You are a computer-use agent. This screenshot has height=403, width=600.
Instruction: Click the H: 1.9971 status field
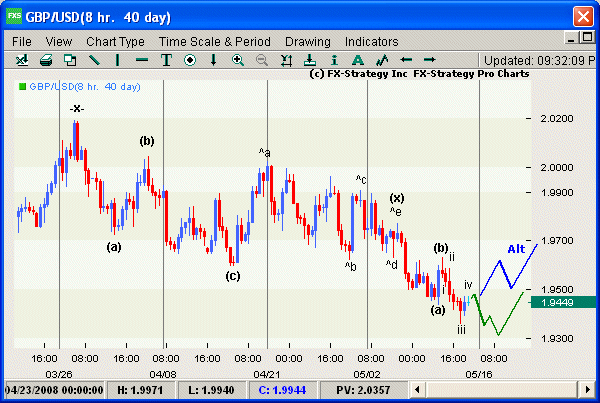pyautogui.click(x=140, y=390)
